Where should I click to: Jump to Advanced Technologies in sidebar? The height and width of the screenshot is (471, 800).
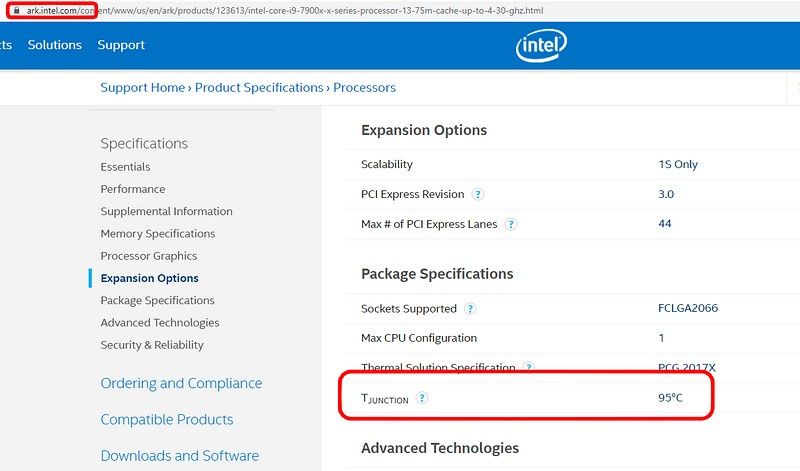[160, 323]
